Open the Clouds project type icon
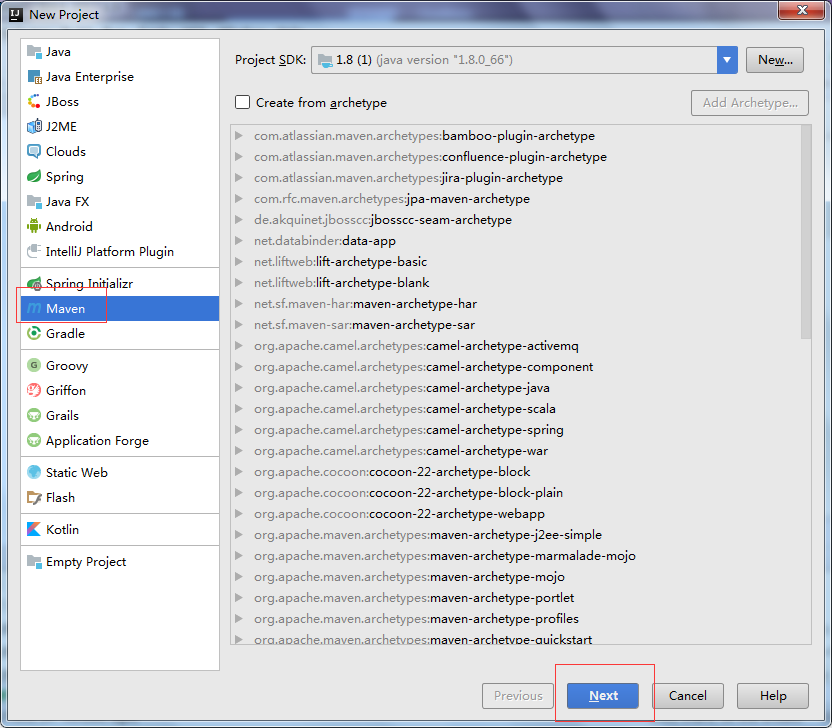832x728 pixels. coord(34,151)
